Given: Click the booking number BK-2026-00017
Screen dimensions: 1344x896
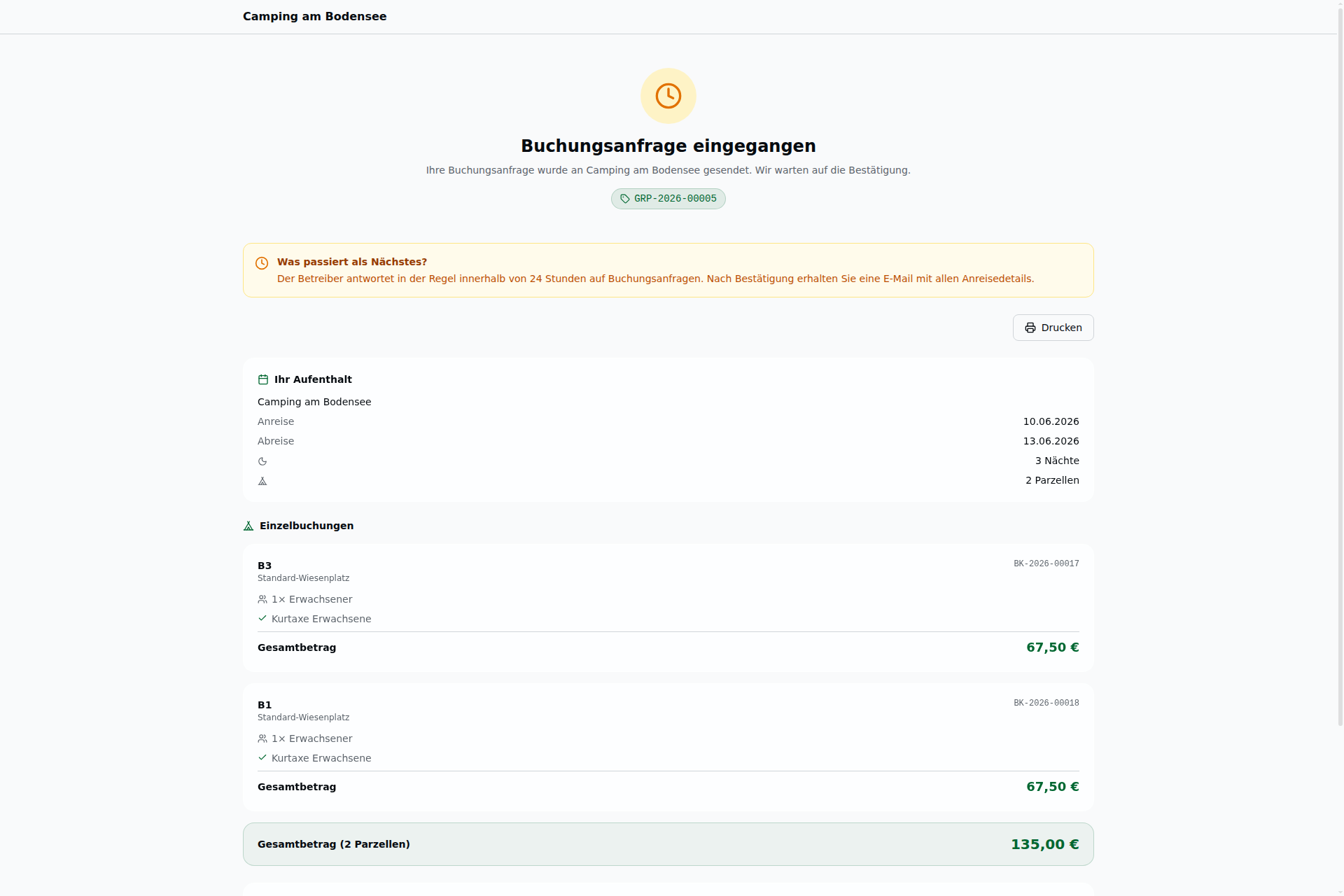Looking at the screenshot, I should pos(1046,563).
